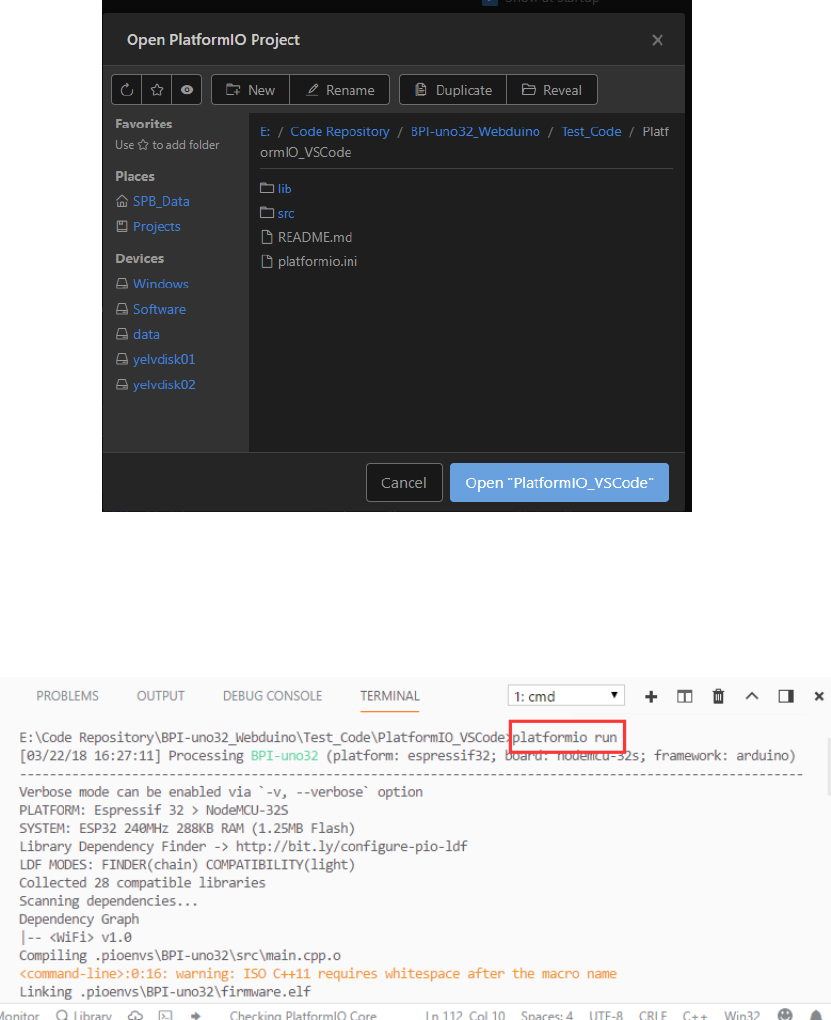The height and width of the screenshot is (1020, 831).
Task: Open Projects place
Action: pos(157,226)
